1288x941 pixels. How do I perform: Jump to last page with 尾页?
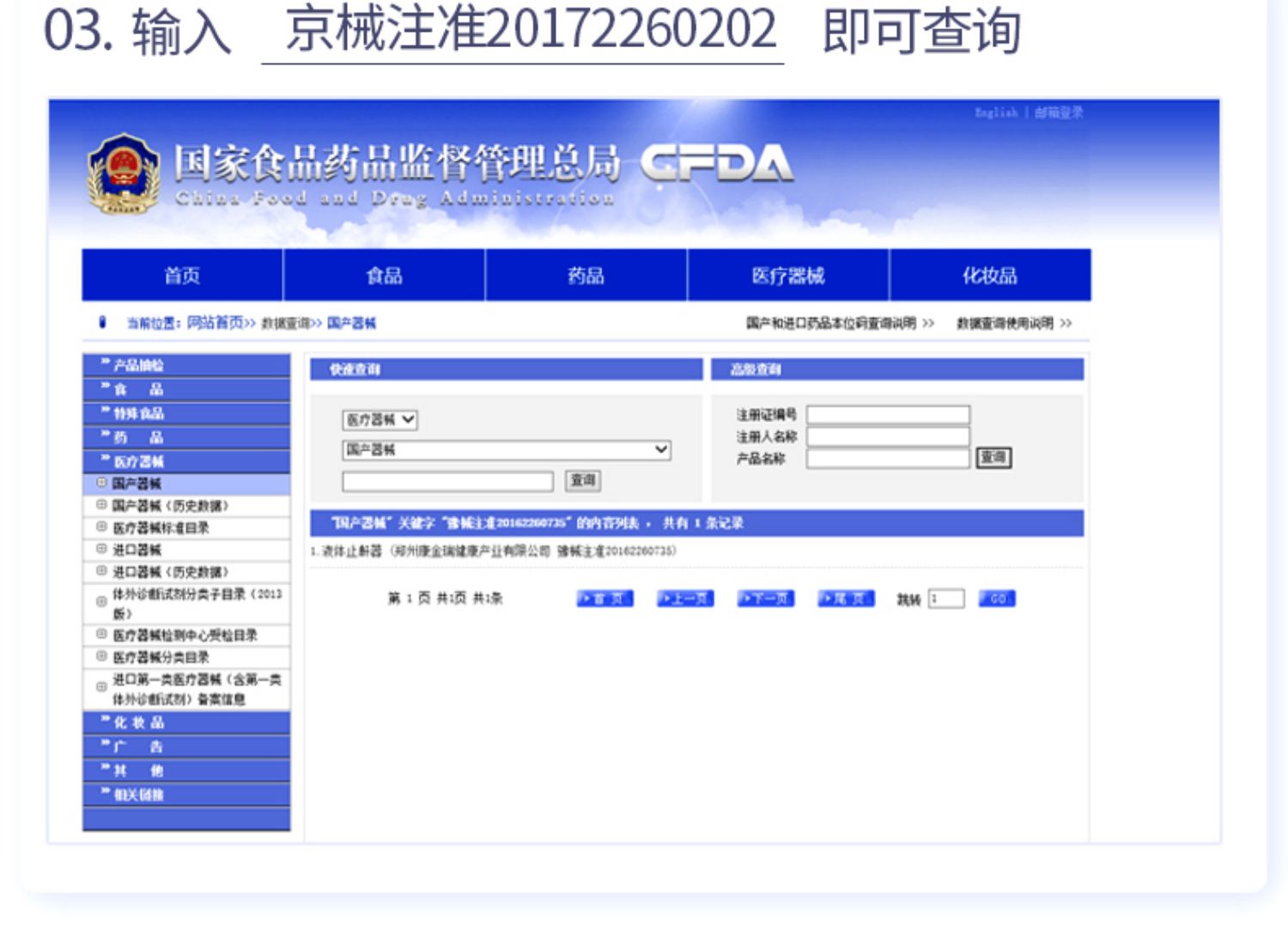[846, 598]
